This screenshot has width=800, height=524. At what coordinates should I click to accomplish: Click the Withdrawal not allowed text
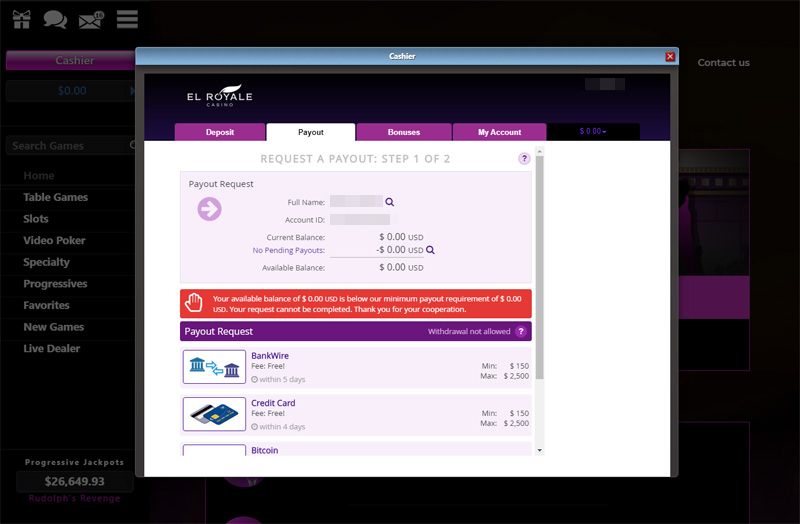pyautogui.click(x=469, y=332)
